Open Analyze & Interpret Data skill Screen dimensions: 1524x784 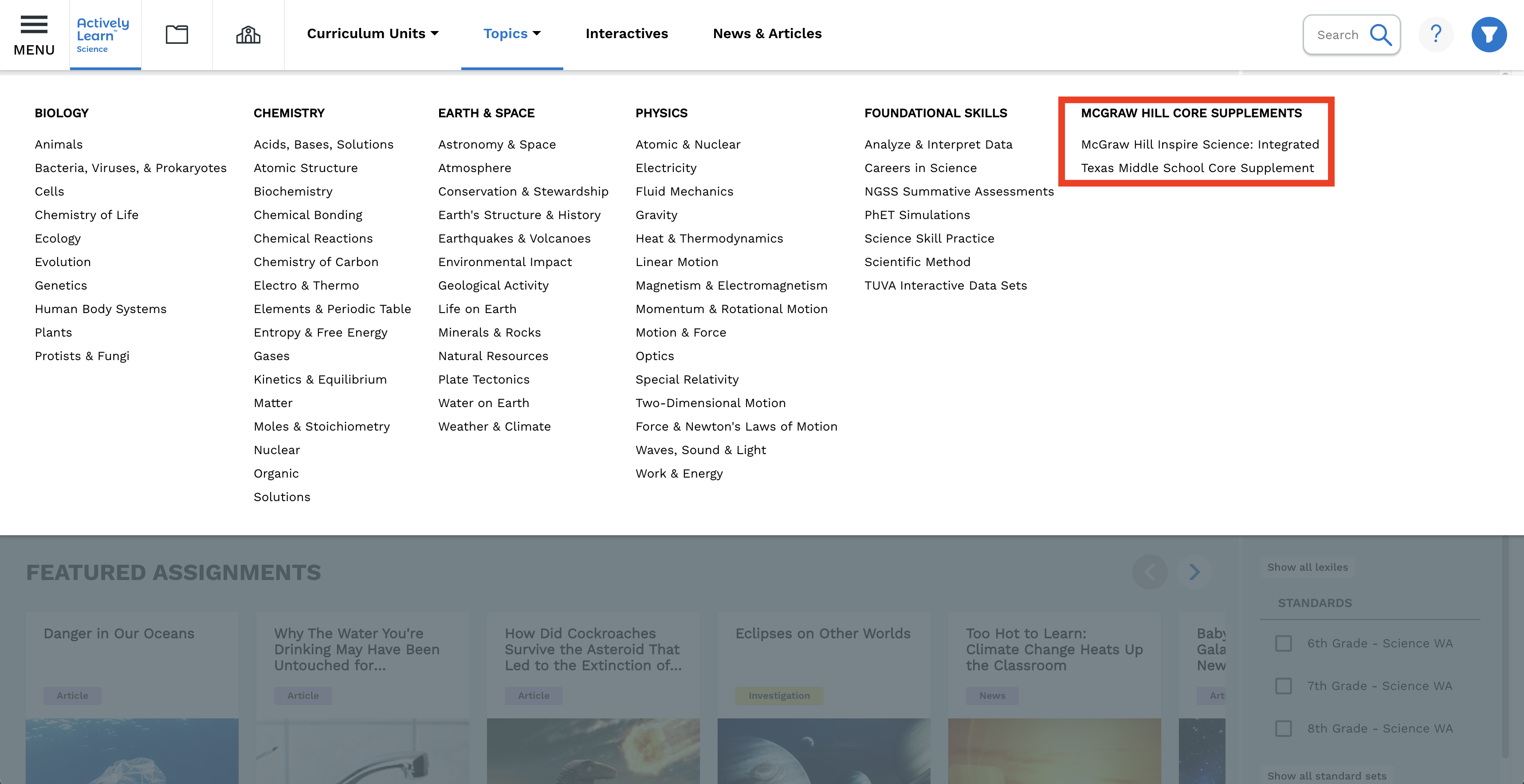(x=938, y=145)
